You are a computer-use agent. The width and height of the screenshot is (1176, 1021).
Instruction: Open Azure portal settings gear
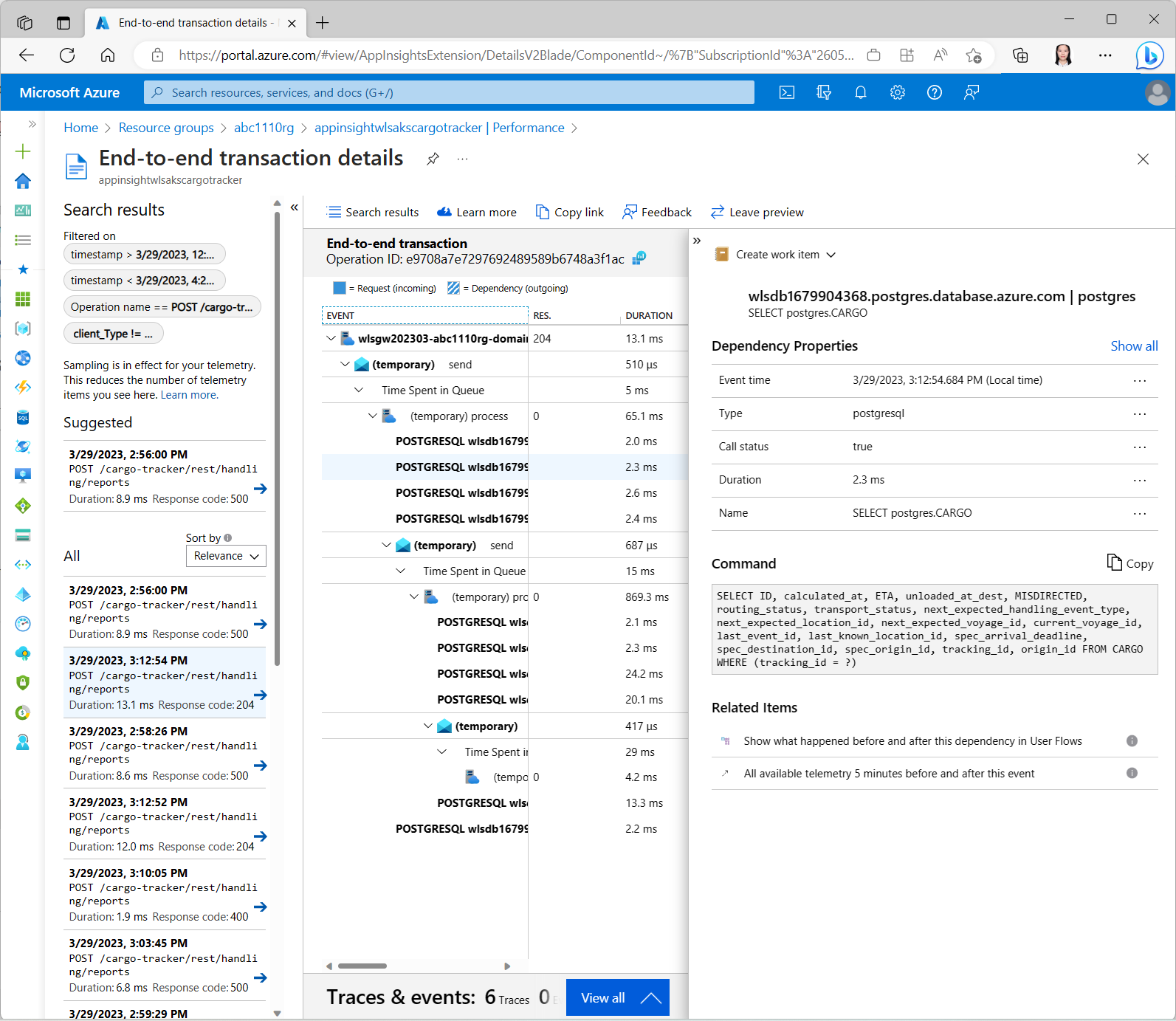[x=898, y=92]
